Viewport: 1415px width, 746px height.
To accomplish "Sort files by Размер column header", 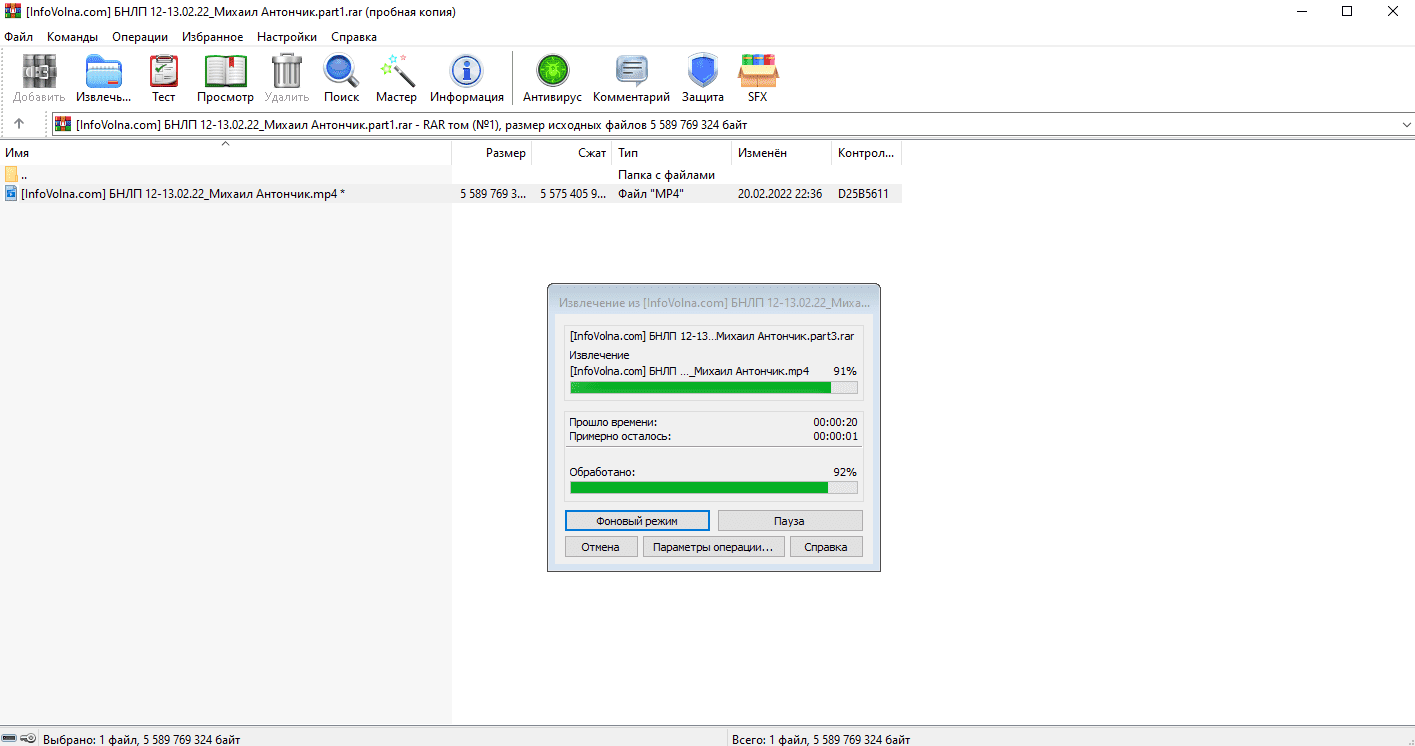I will [505, 153].
